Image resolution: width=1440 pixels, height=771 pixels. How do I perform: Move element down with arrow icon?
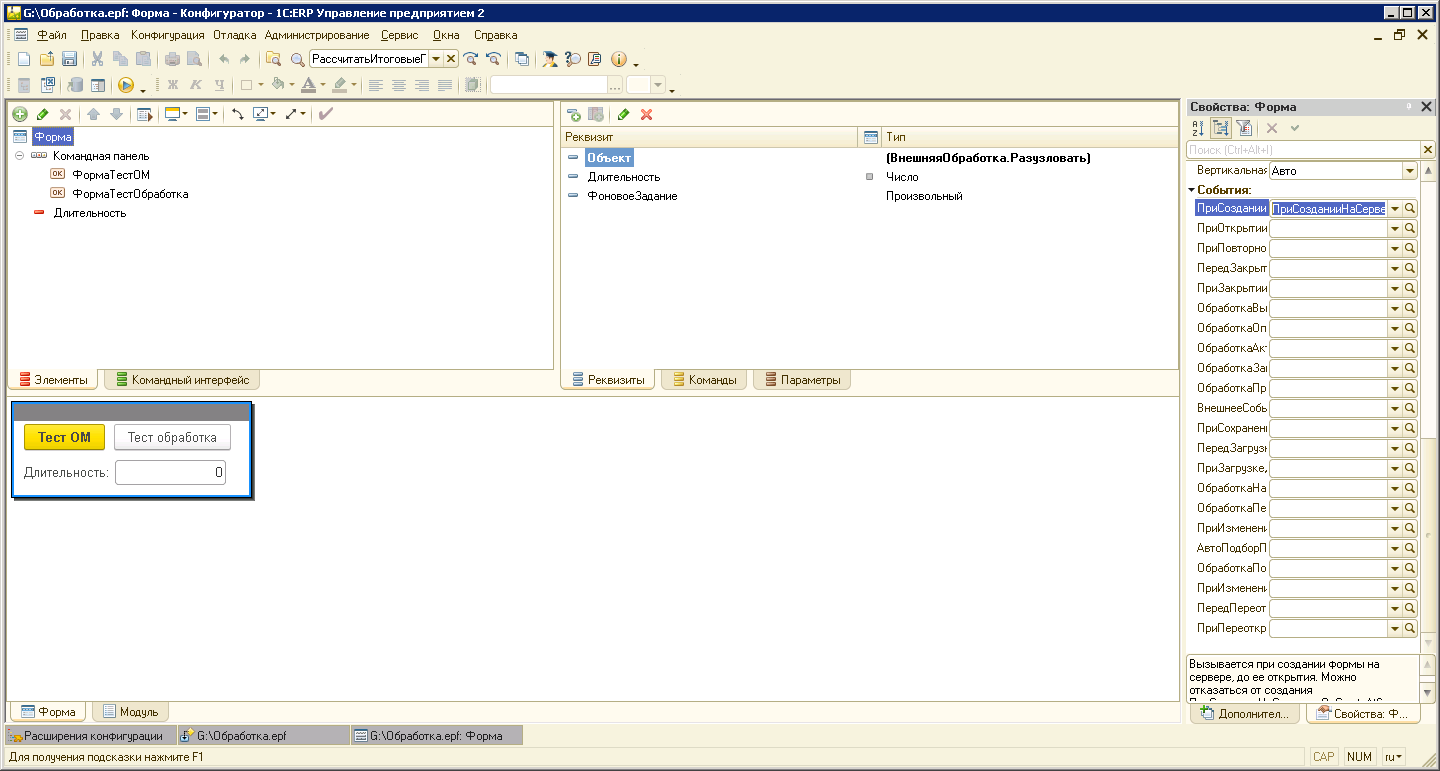(x=116, y=114)
